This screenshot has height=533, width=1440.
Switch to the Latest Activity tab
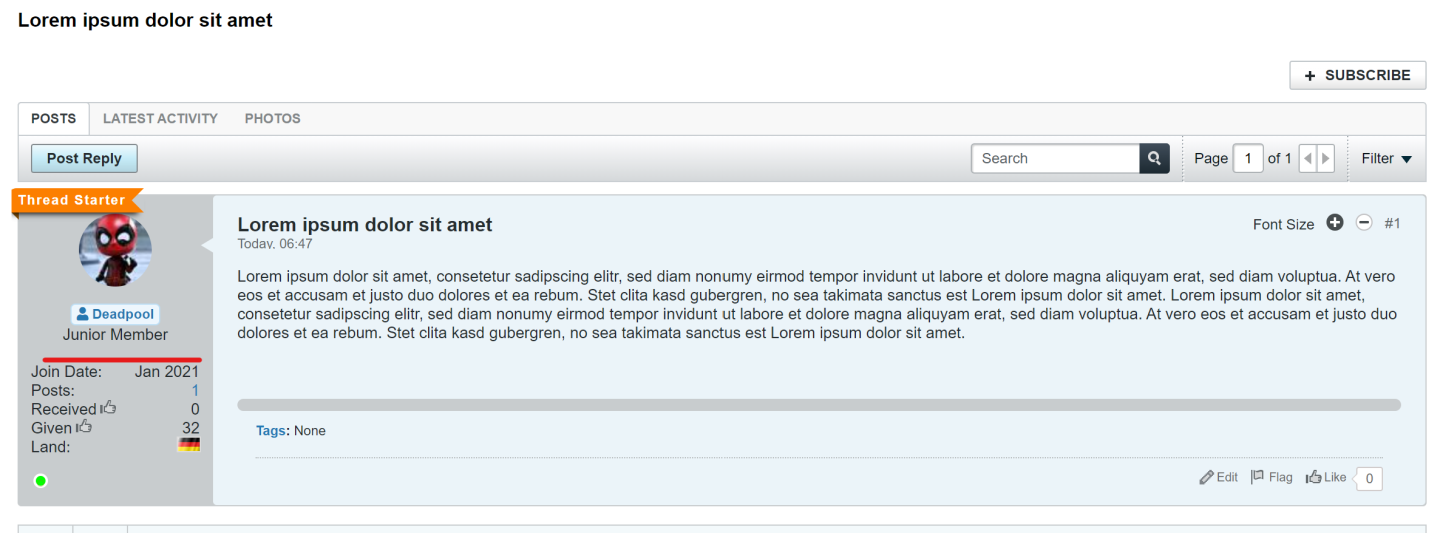point(160,118)
